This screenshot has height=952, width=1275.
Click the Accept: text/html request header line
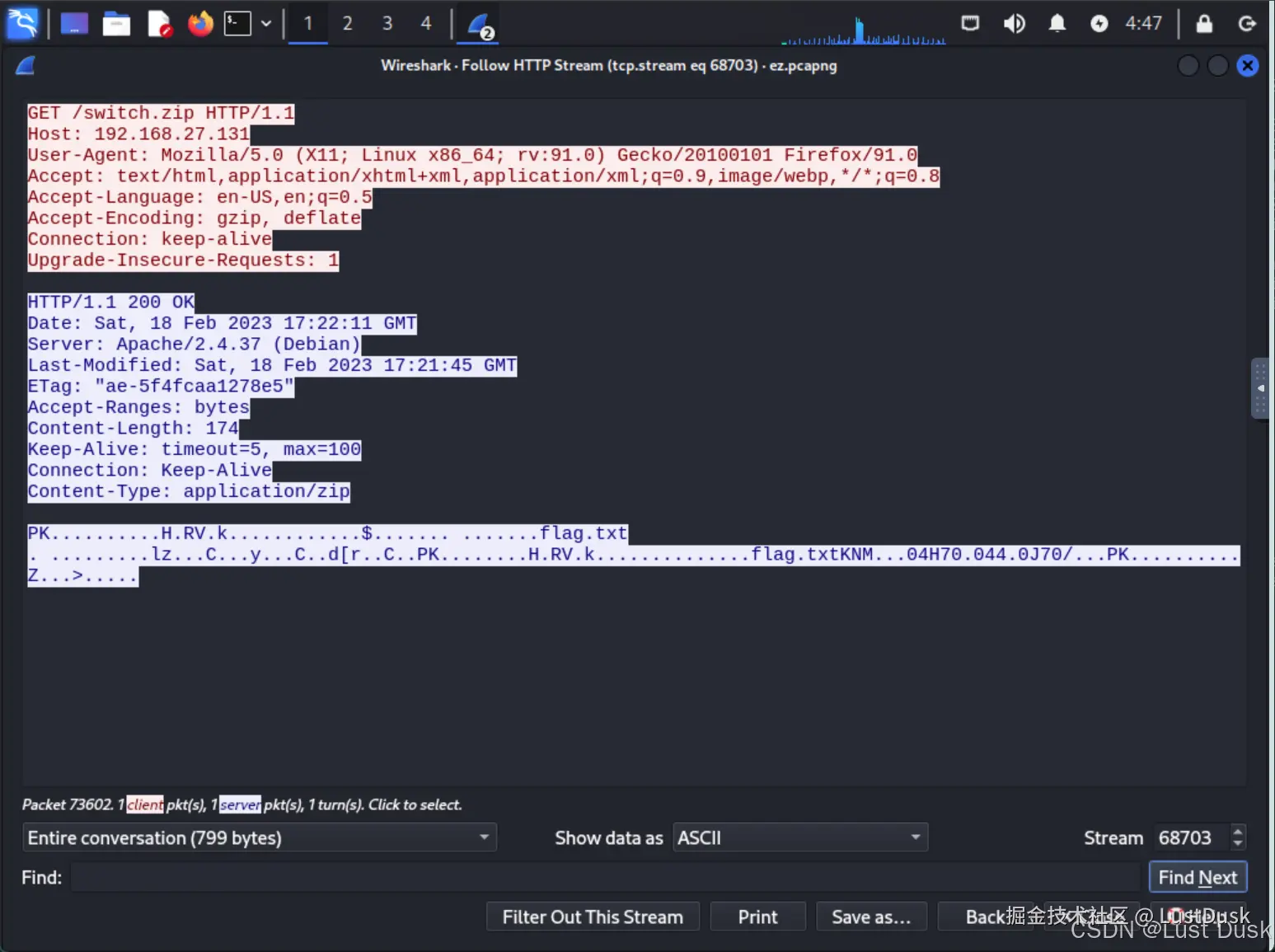pos(484,176)
